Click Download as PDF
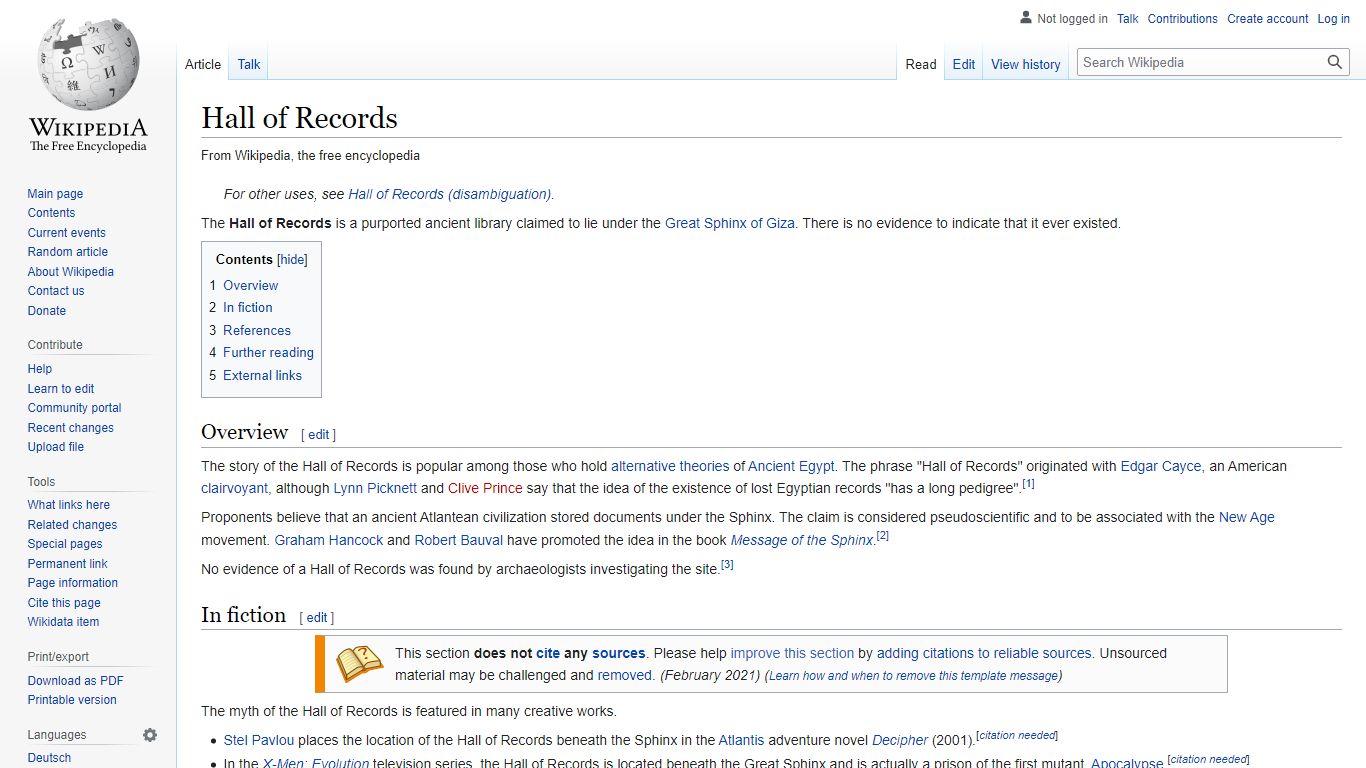Screen dimensions: 1366x768 pyautogui.click(x=75, y=681)
